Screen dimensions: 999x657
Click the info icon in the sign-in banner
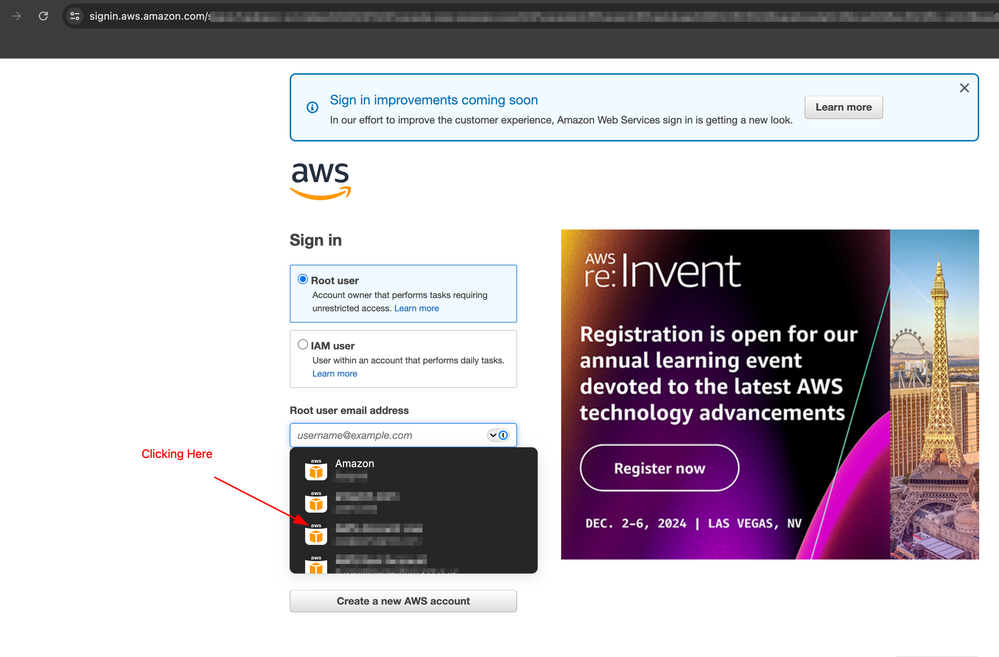312,107
